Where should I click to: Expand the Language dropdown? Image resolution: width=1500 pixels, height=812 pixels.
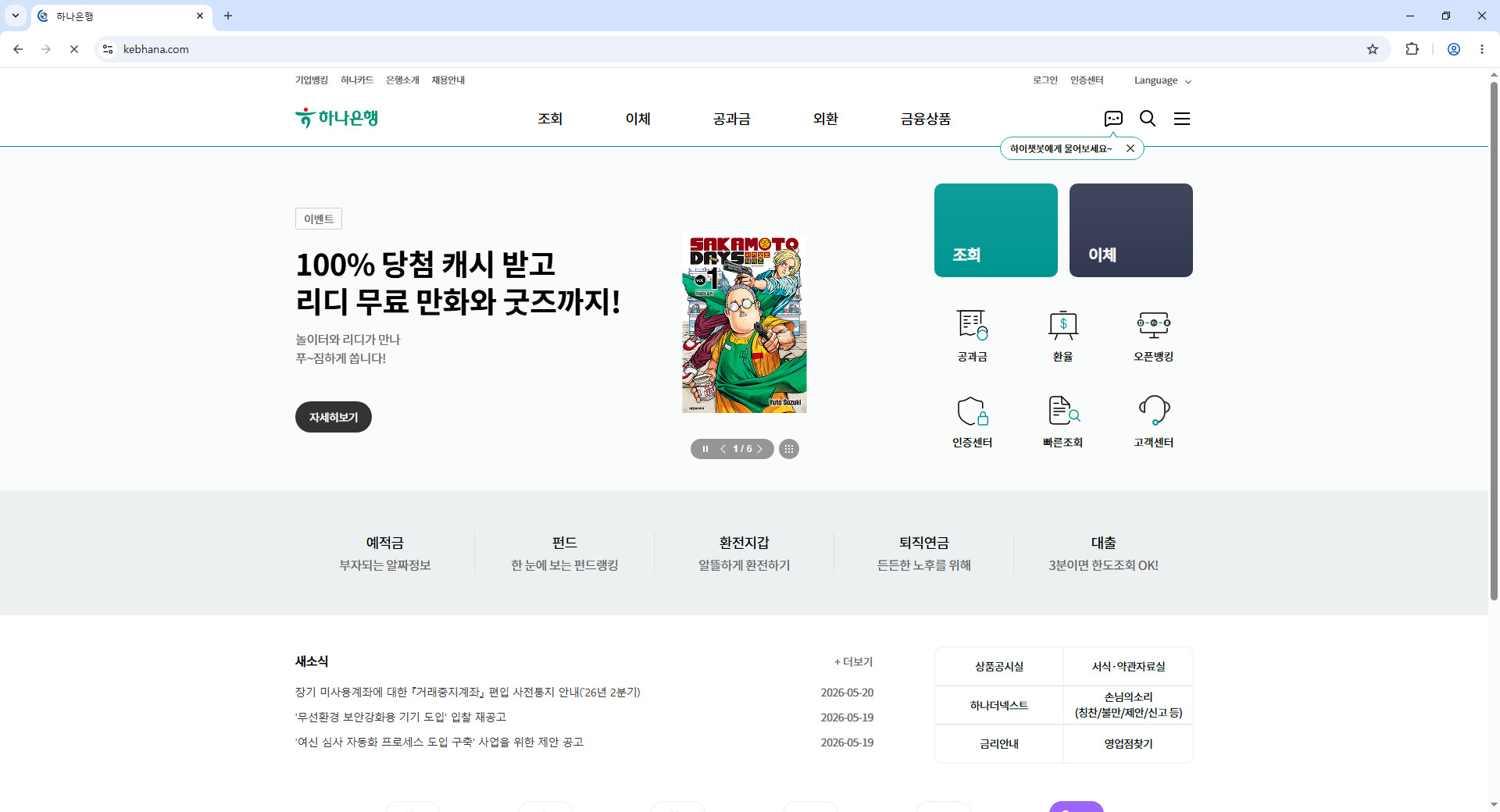pos(1162,80)
